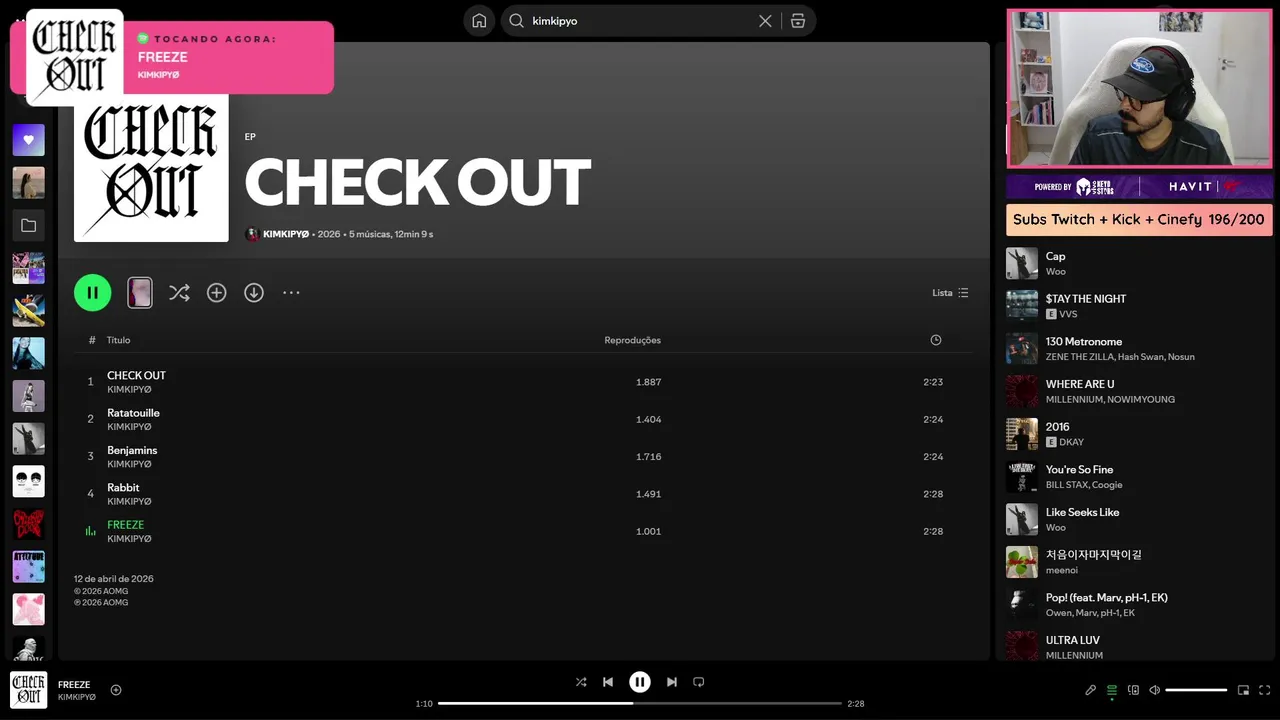Select the currently playing FREEZE track row

coord(523,531)
